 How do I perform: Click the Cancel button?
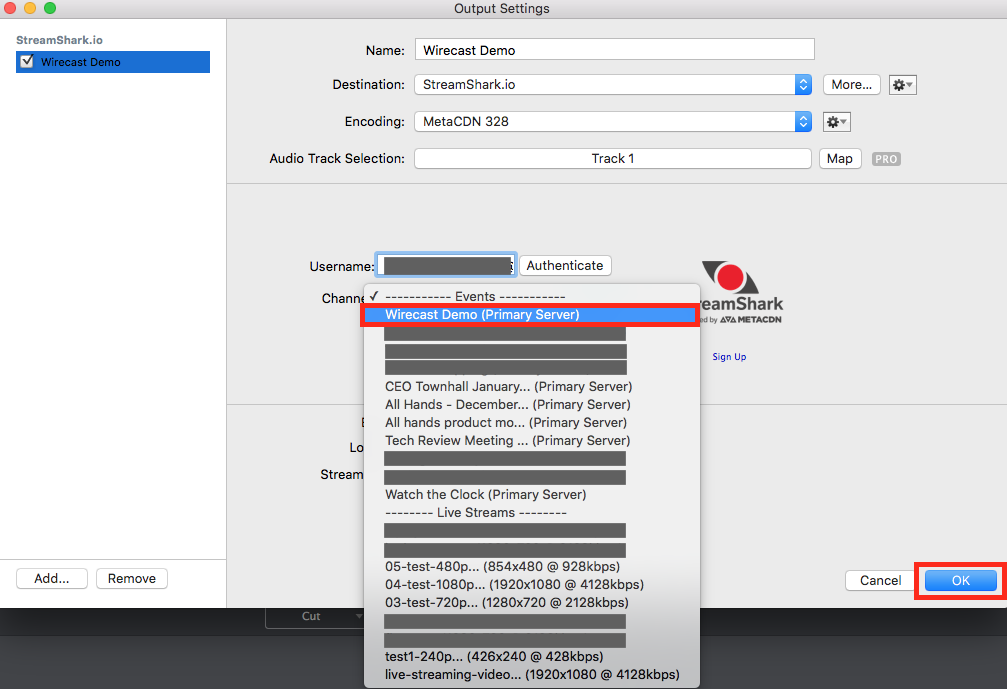tap(880, 580)
